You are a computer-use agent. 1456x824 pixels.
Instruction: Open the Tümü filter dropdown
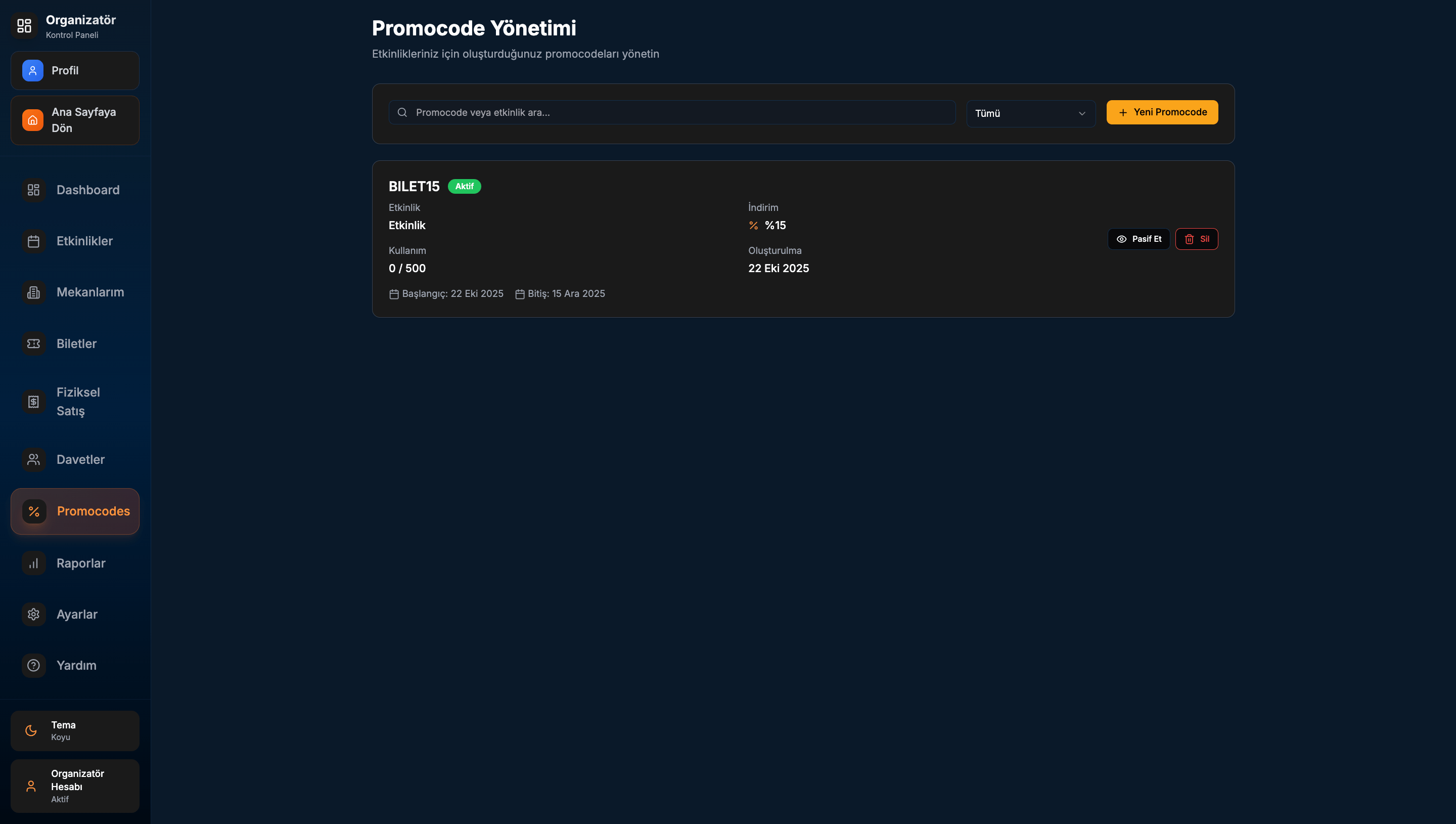(x=1030, y=113)
